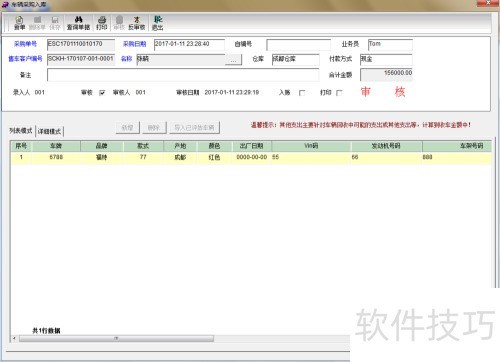Click the greyed 删除单 toolbar icon
500x362 pixels.
tap(37, 23)
